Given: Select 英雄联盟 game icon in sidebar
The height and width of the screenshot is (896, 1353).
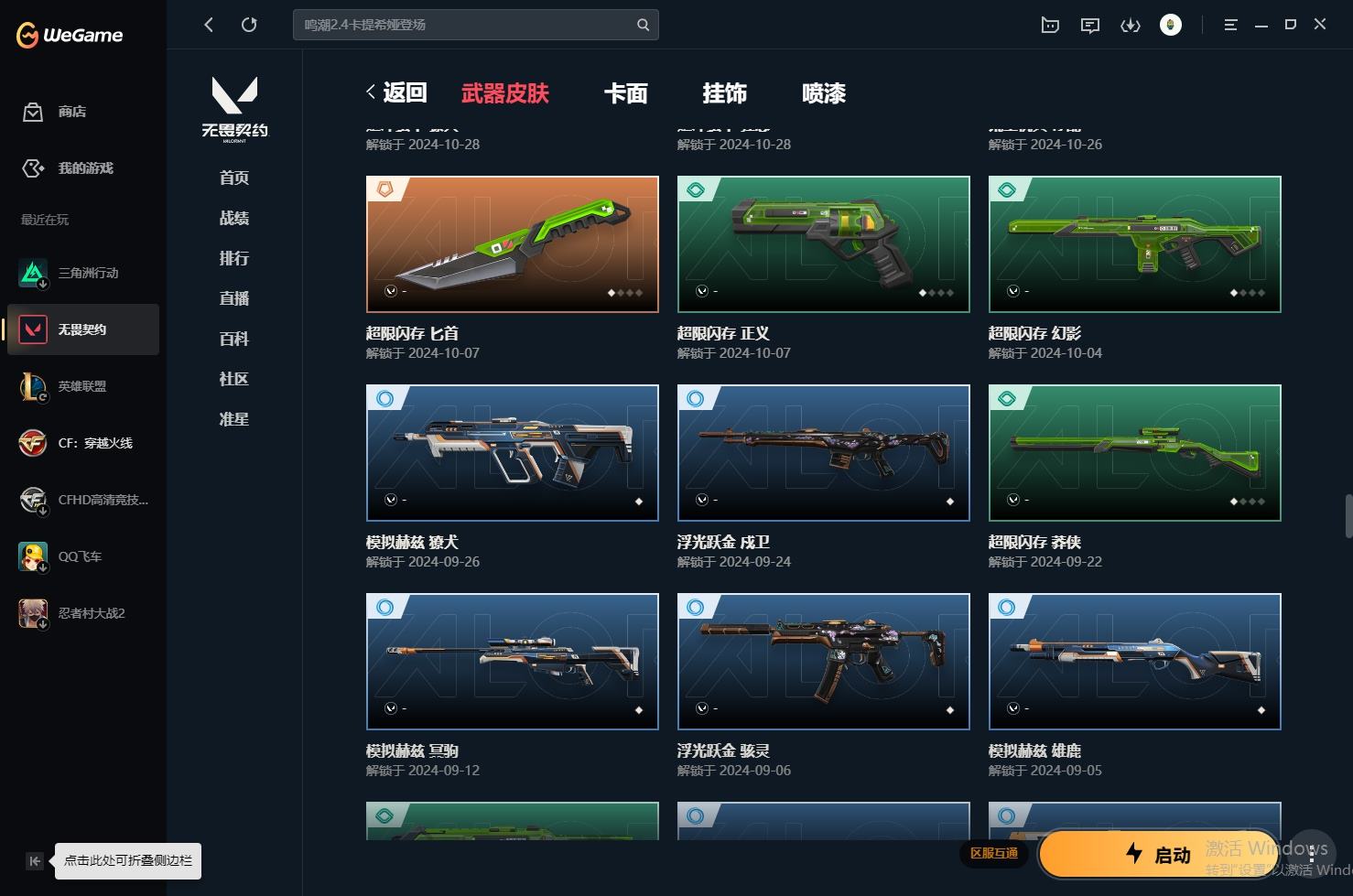Looking at the screenshot, I should click(34, 386).
